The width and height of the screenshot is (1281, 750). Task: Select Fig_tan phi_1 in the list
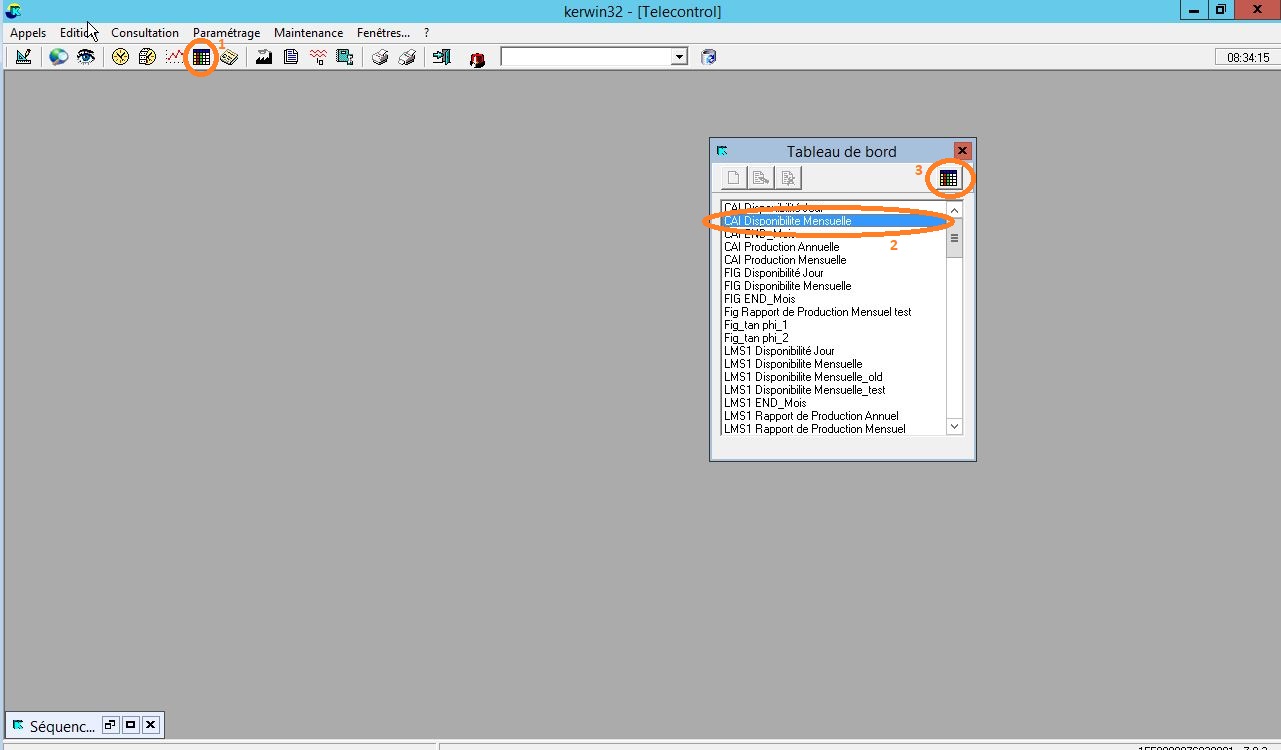[756, 325]
